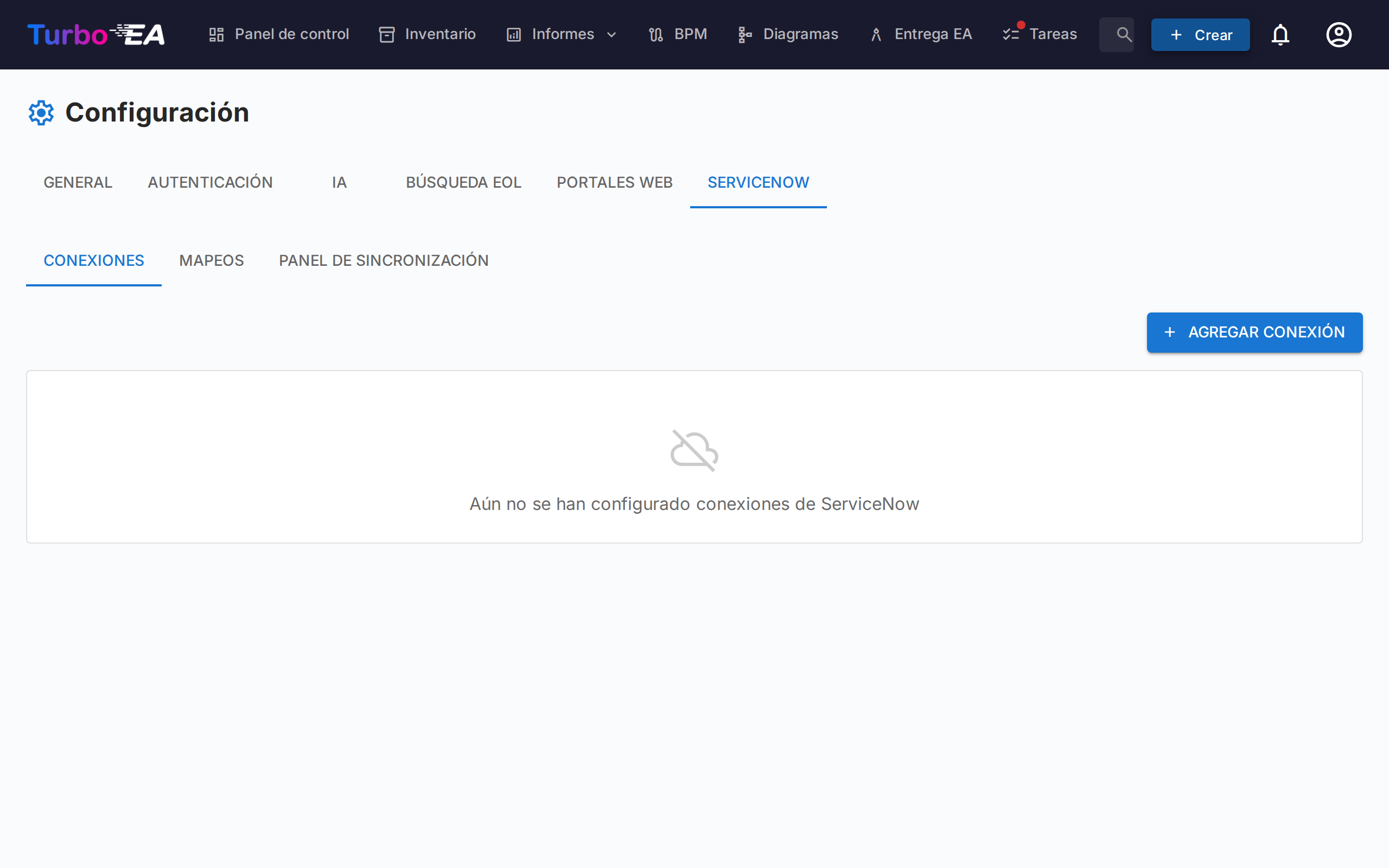Image resolution: width=1389 pixels, height=868 pixels.
Task: Select the MAPEOS sub-tab
Action: (211, 260)
